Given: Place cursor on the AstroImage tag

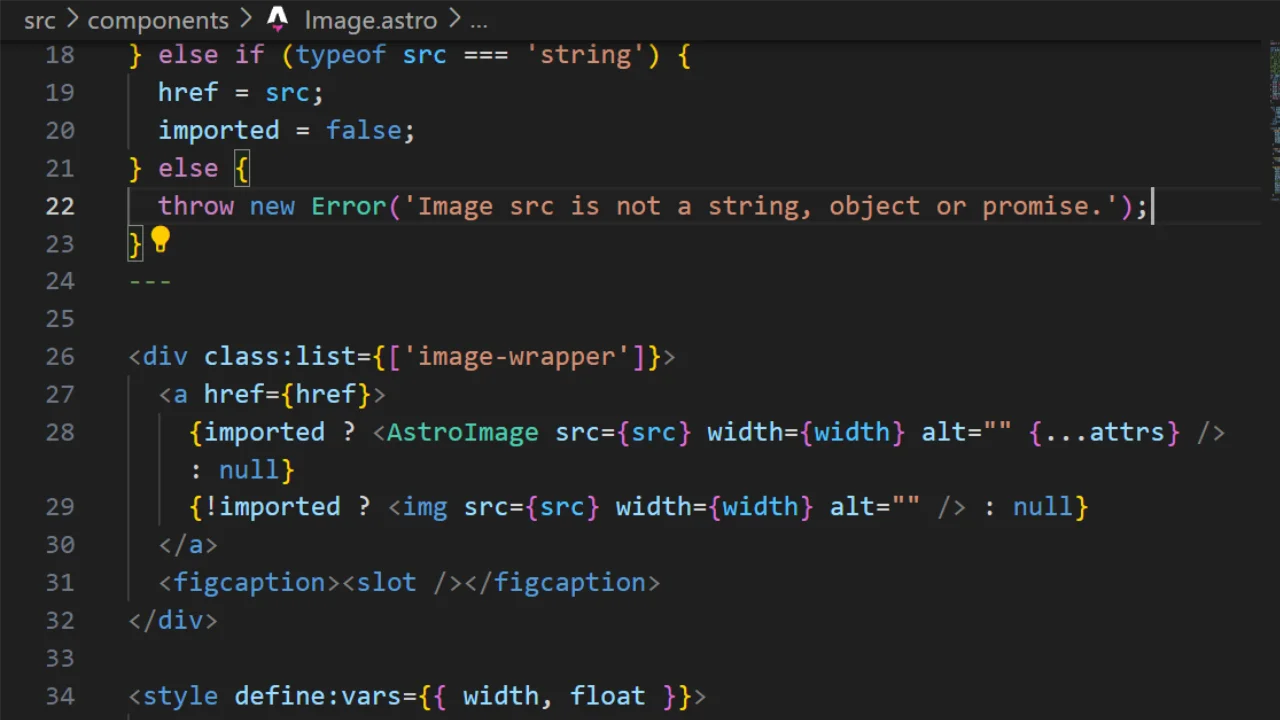Looking at the screenshot, I should (x=462, y=432).
